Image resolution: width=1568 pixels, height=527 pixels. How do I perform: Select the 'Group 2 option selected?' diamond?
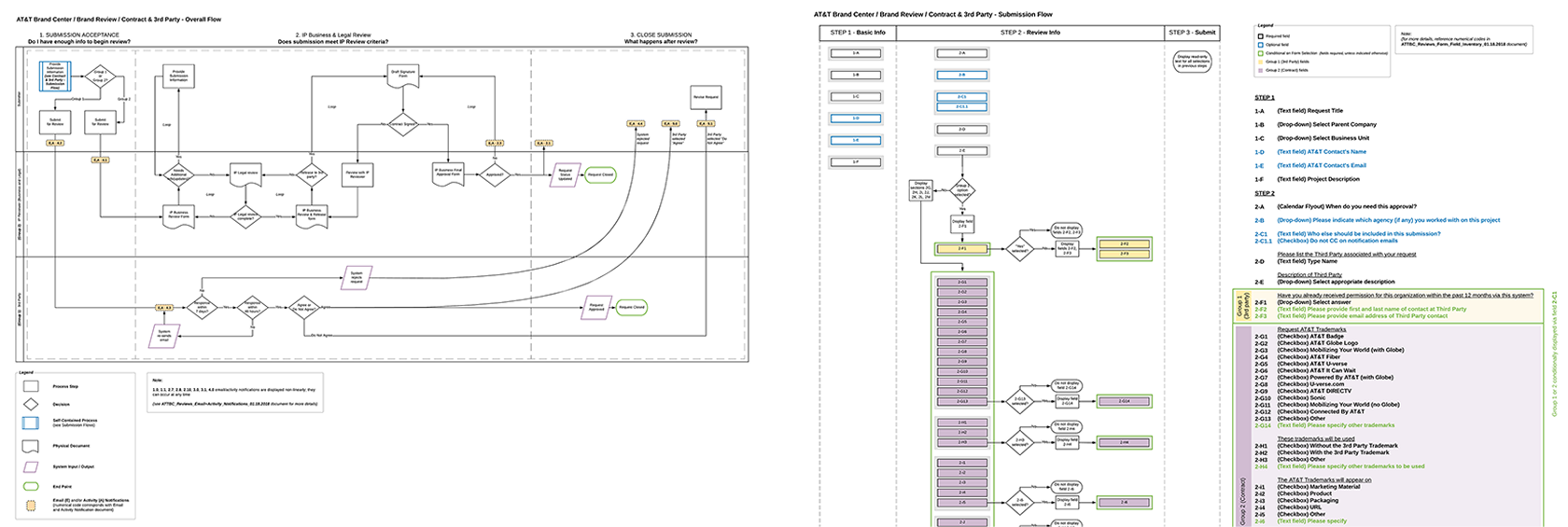[962, 192]
